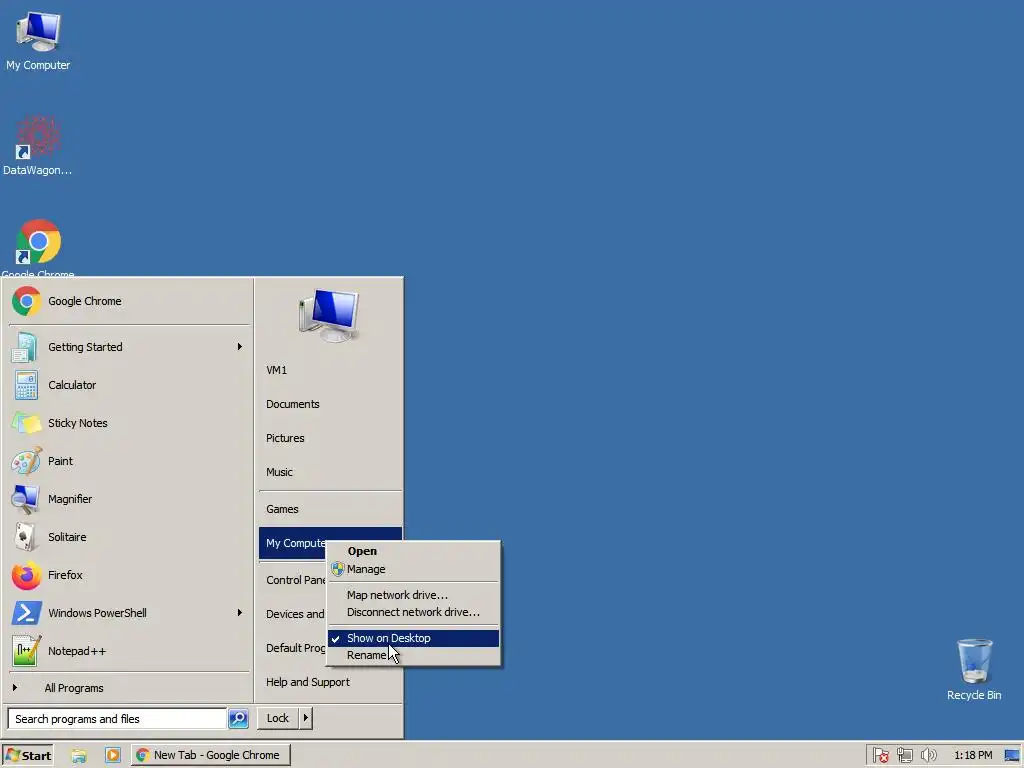Viewport: 1024px width, 768px height.
Task: Expand Windows PowerShell submenu arrow
Action: tap(240, 613)
